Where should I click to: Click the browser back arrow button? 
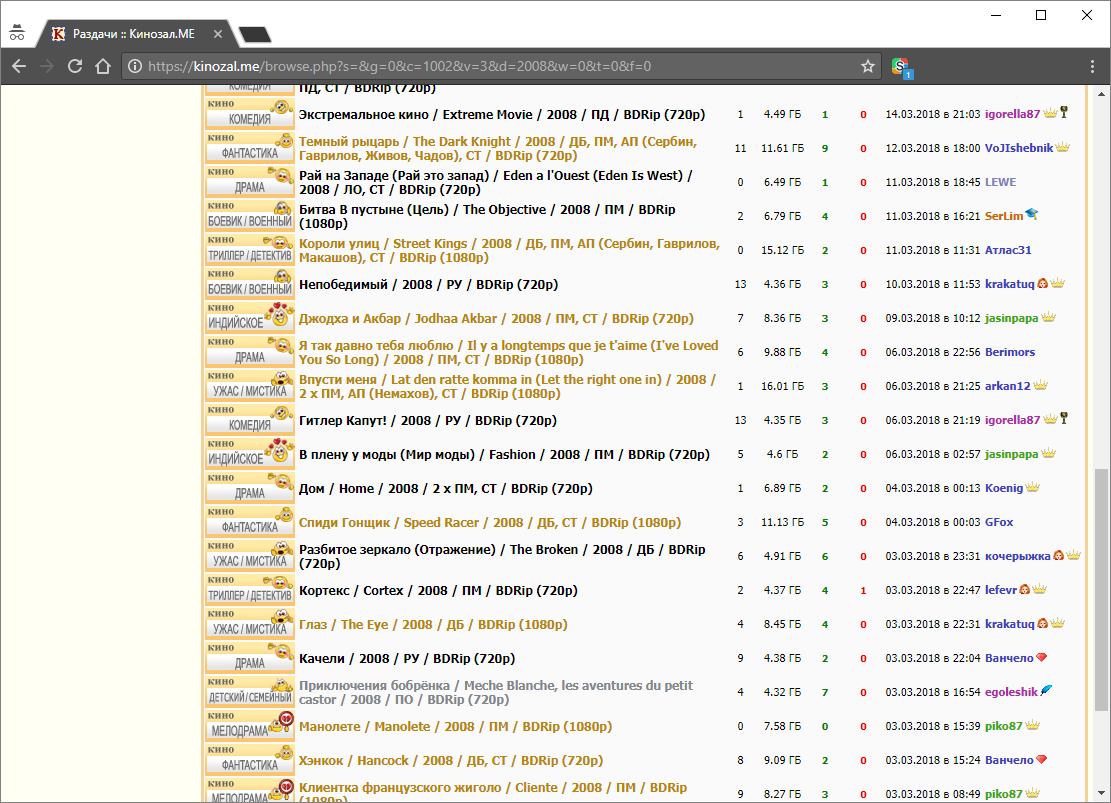[19, 66]
